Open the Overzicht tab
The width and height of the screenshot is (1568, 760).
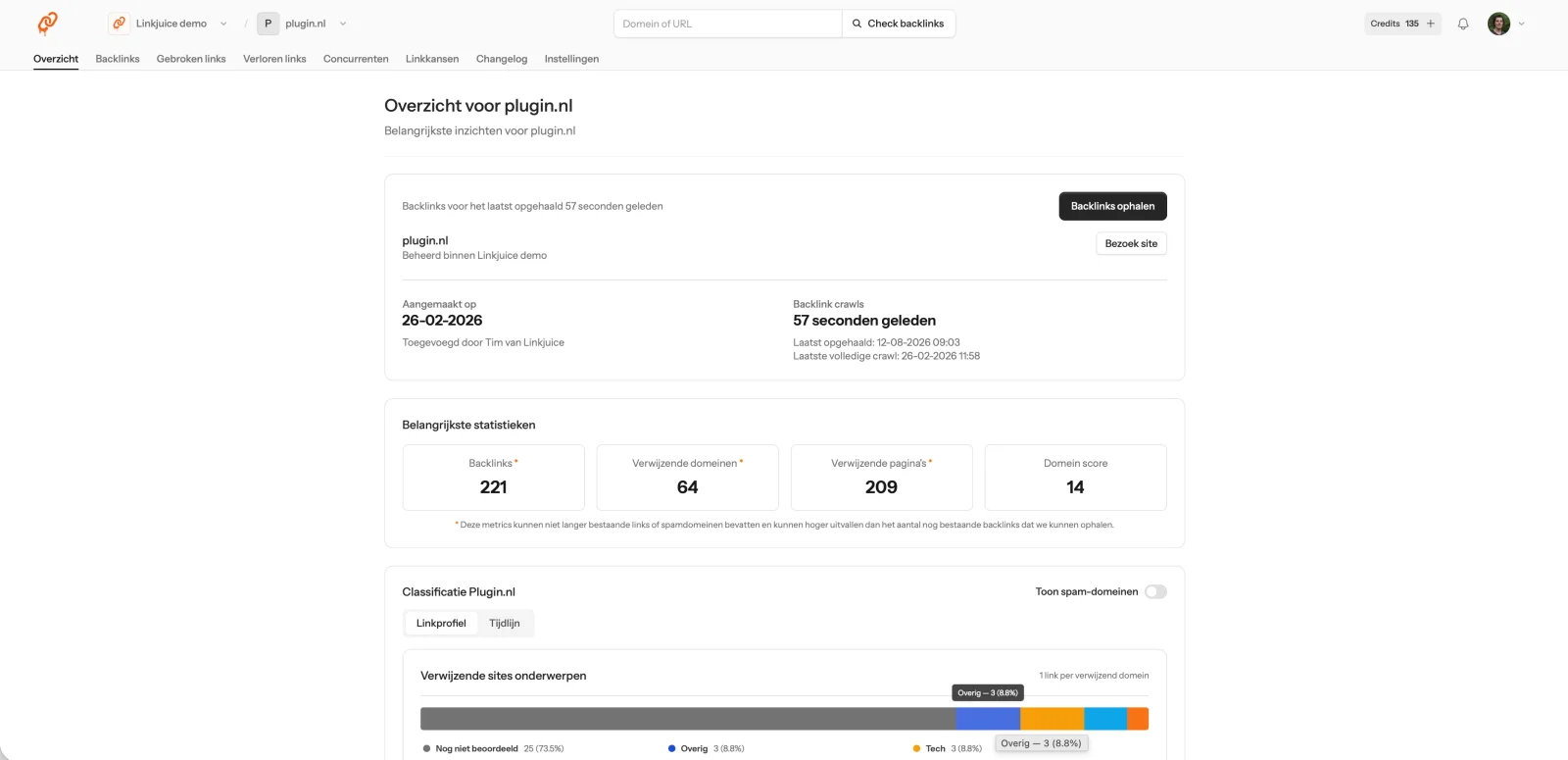[x=56, y=59]
